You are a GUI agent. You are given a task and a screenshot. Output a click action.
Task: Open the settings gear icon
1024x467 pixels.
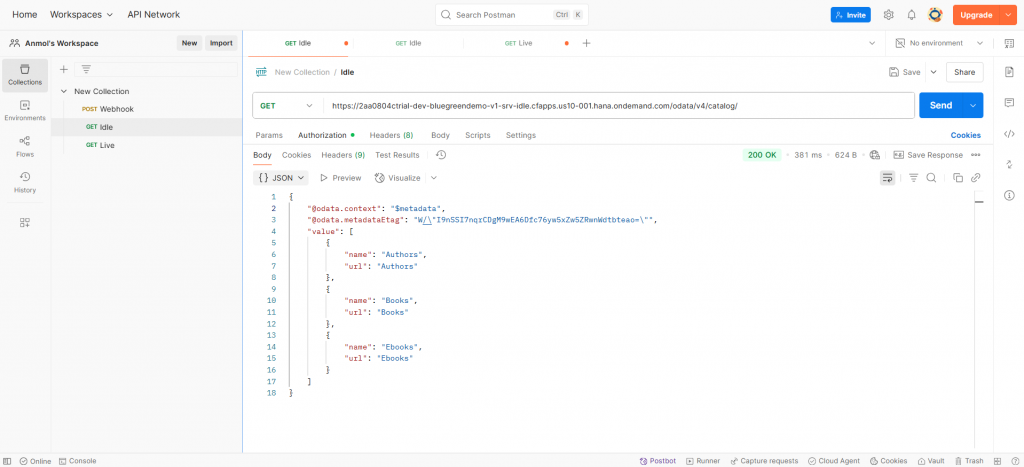(888, 15)
